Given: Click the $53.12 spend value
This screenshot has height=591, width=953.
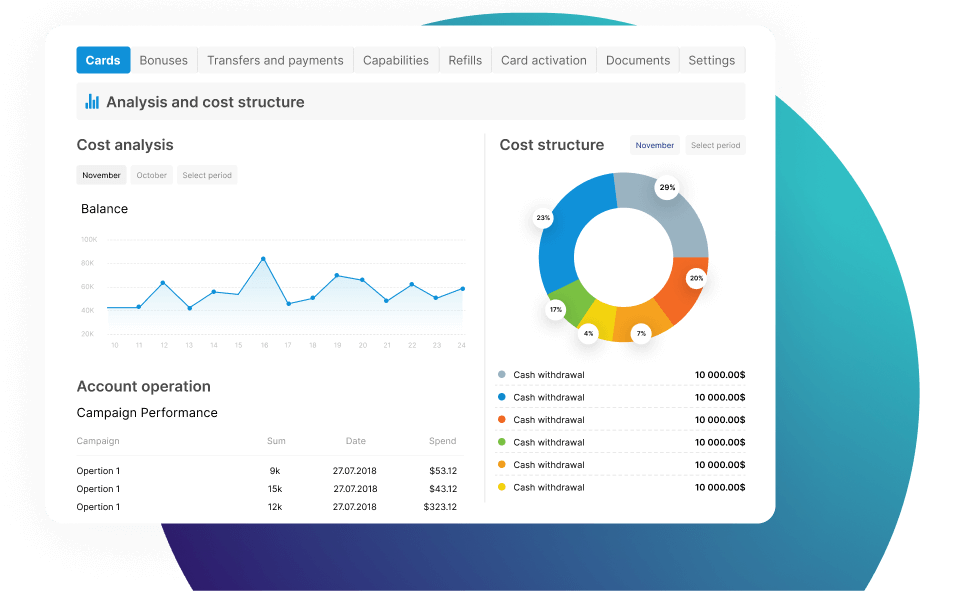Looking at the screenshot, I should [443, 471].
